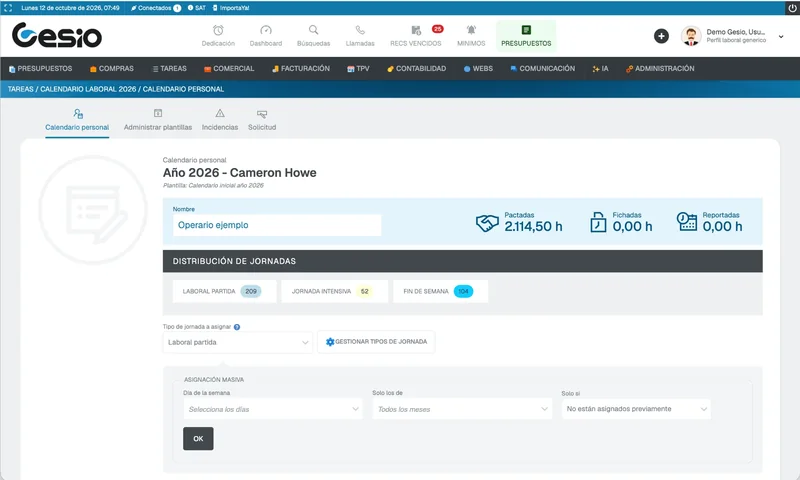Screen dimensions: 800x480
Task: Click GESTIONAR TIPOS DE JORNADA button
Action: click(376, 342)
